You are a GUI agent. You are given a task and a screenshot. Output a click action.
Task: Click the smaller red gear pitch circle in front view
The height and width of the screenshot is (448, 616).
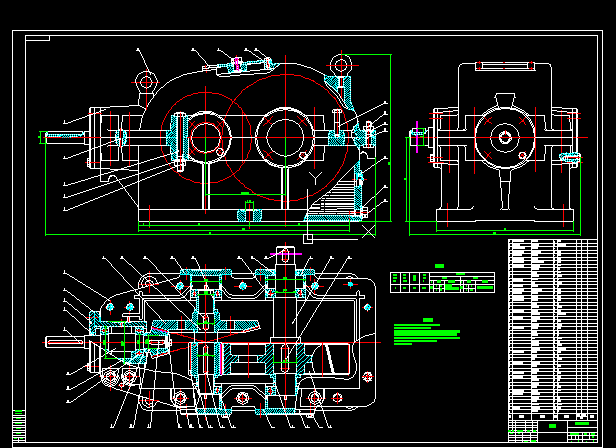205,138
